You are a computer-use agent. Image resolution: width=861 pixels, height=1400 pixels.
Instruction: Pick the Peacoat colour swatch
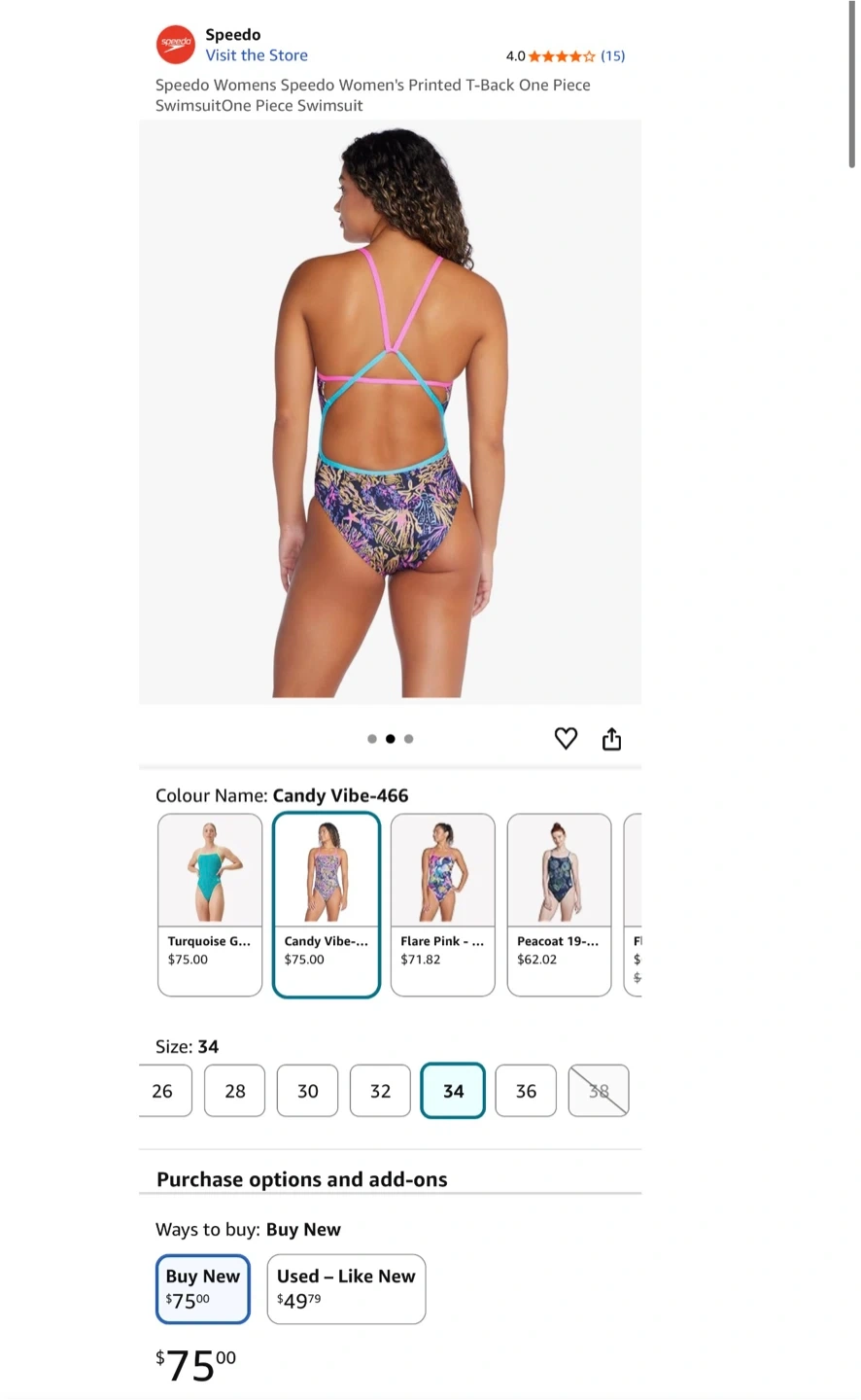pos(560,905)
